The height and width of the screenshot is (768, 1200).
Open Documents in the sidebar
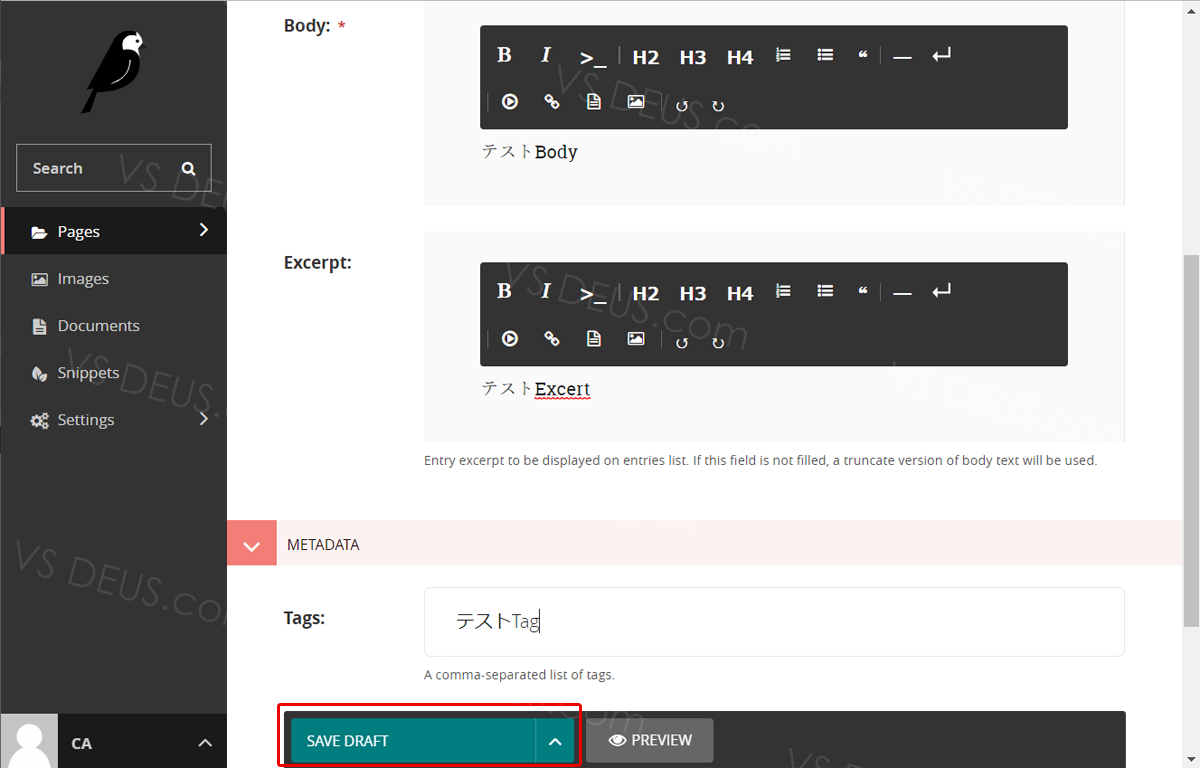(114, 326)
